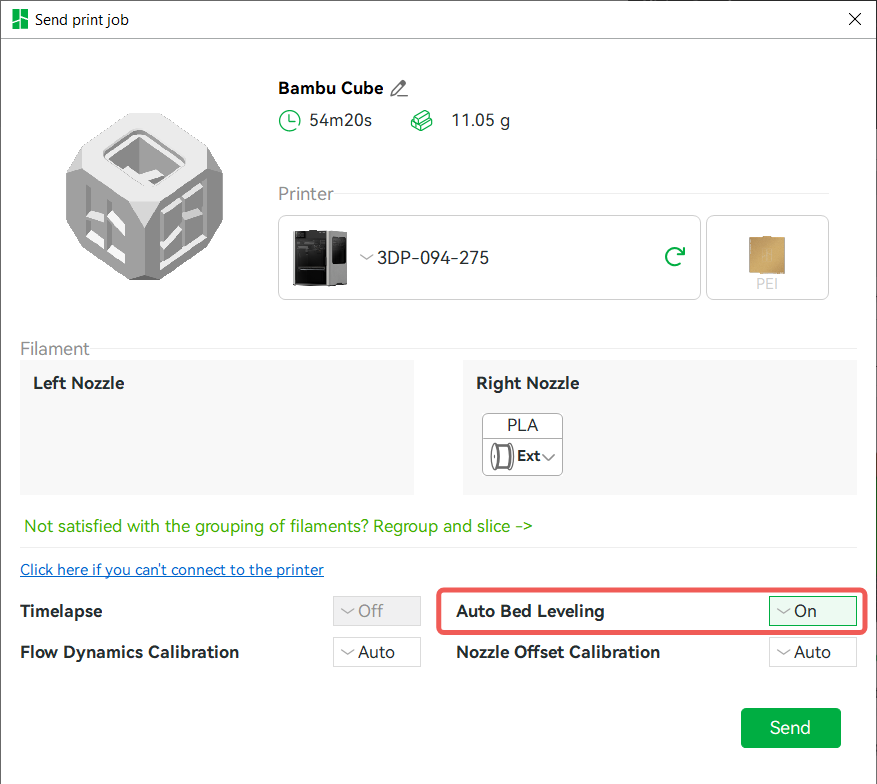The height and width of the screenshot is (784, 877).
Task: Toggle Timelapse off switch
Action: tap(376, 610)
